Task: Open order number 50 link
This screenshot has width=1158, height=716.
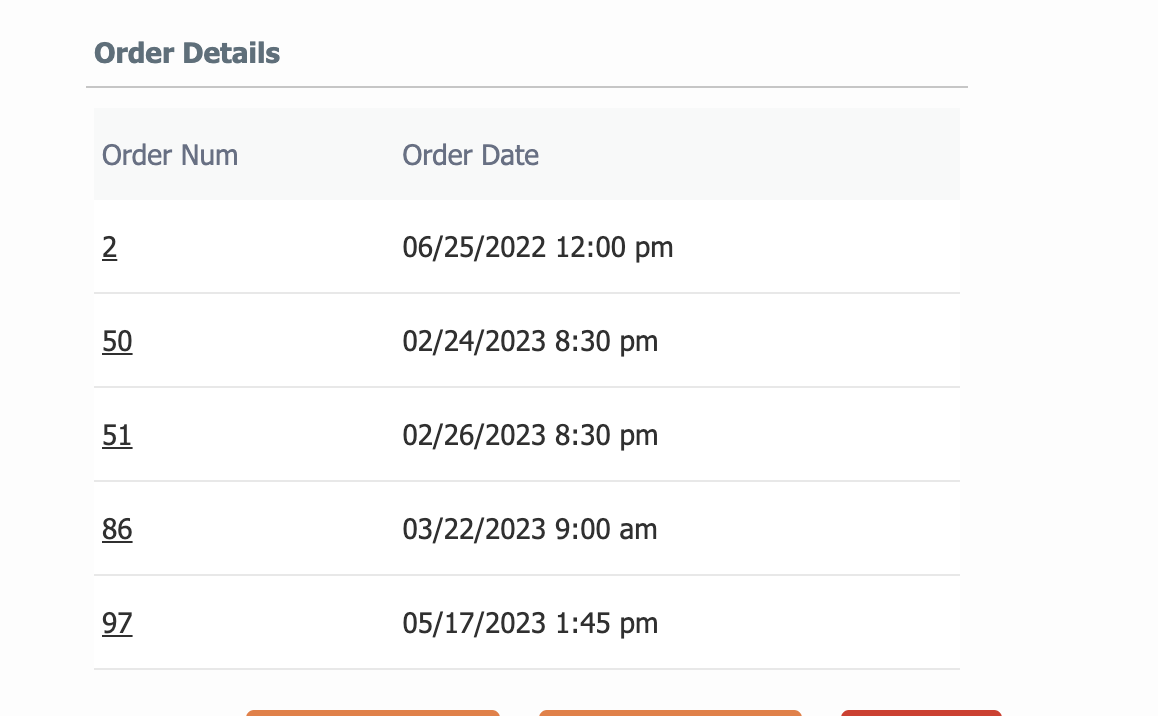Action: (x=117, y=341)
